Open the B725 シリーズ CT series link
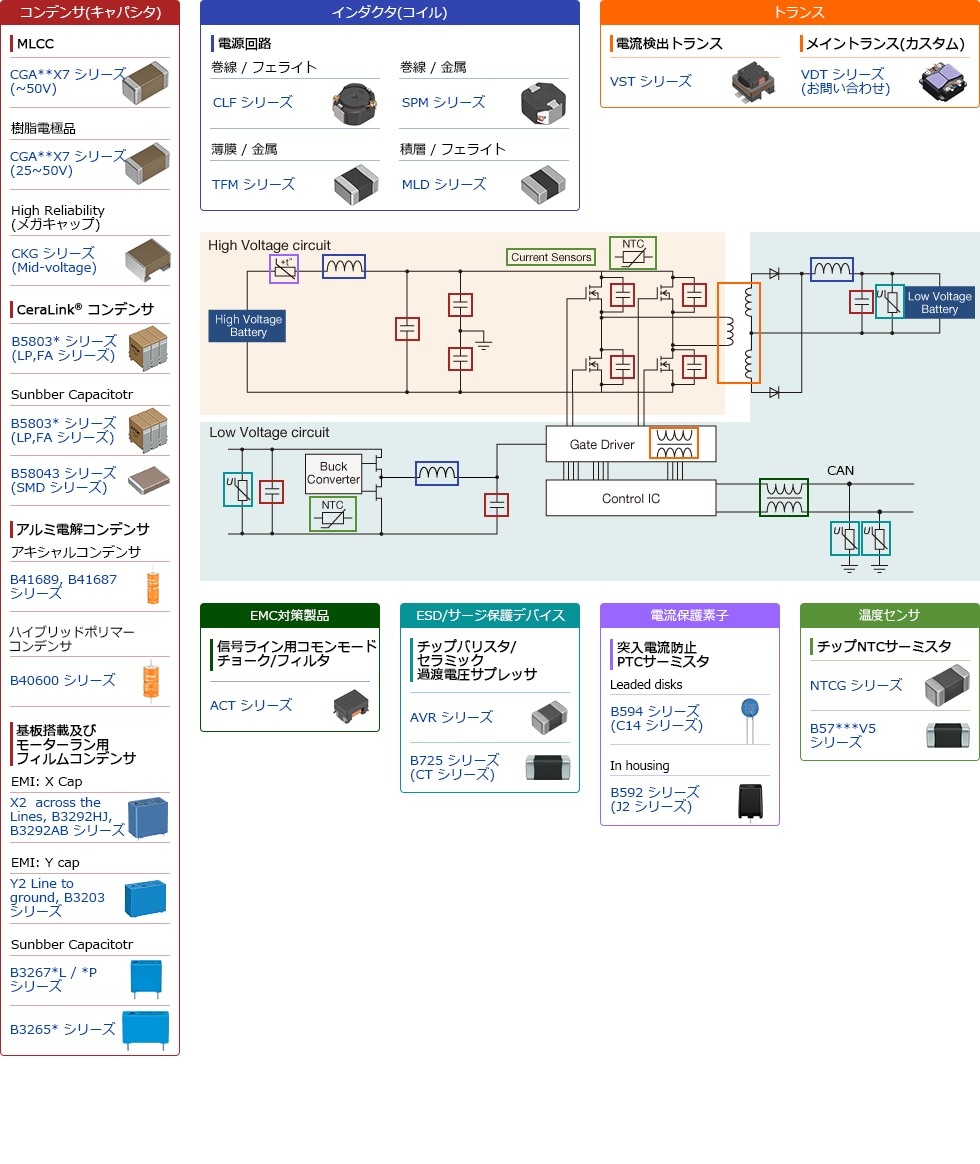The width and height of the screenshot is (980, 1164). pyautogui.click(x=454, y=767)
